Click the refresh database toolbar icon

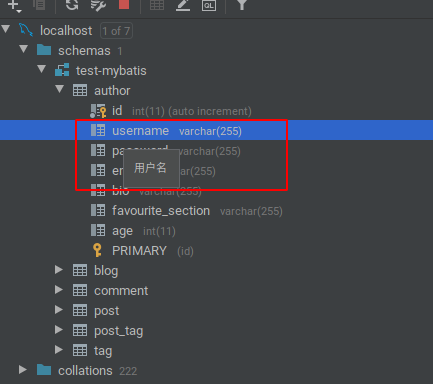pyautogui.click(x=72, y=5)
